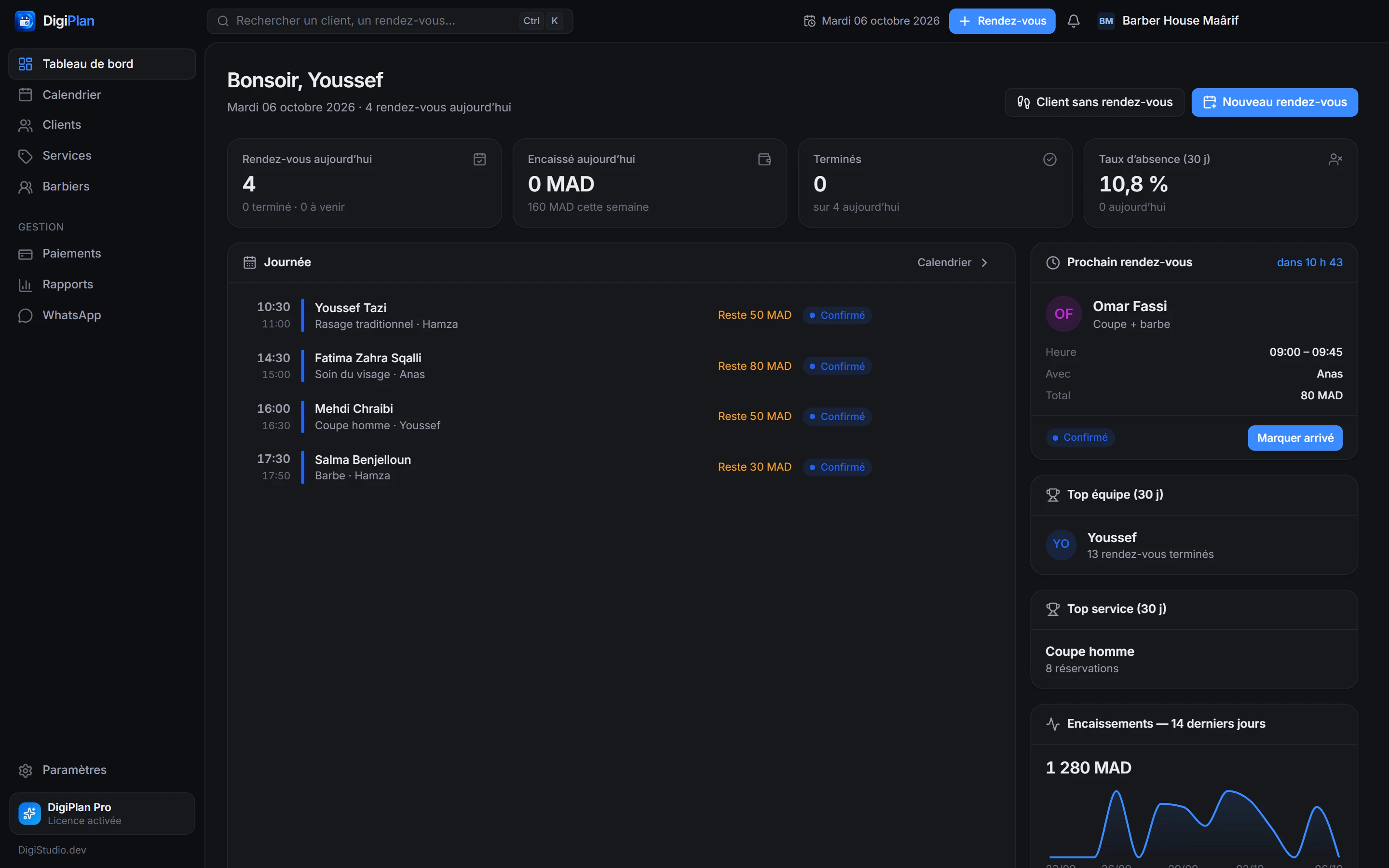Click the BM account avatar

coord(1105,21)
